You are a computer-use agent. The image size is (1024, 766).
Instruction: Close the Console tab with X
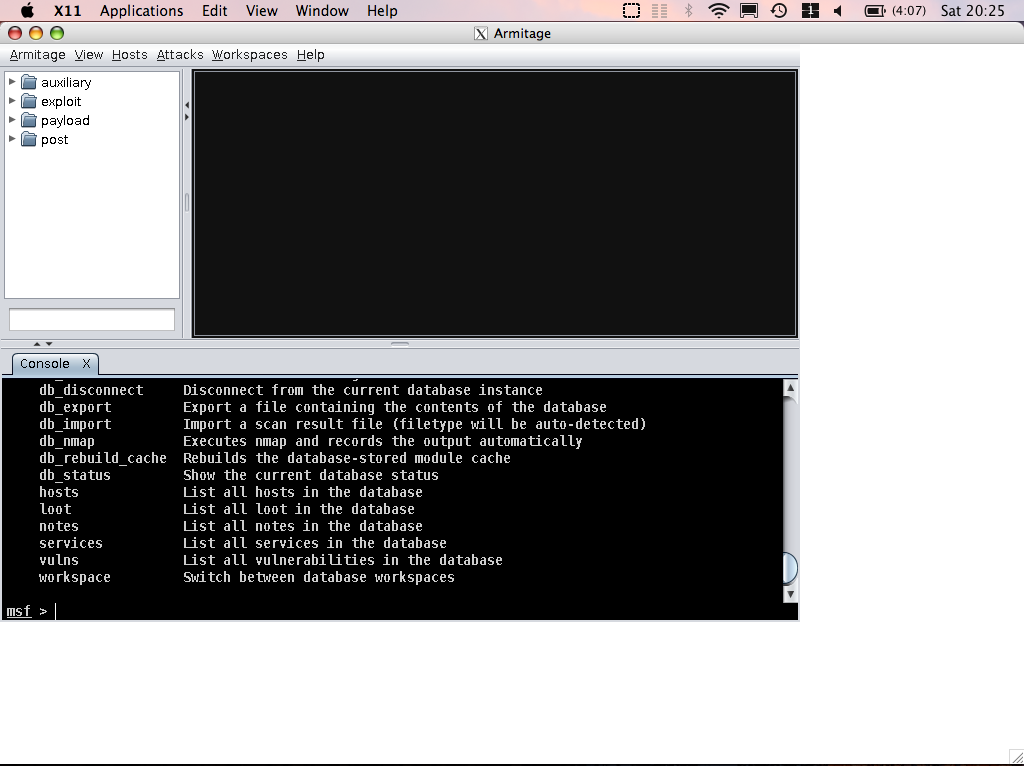tap(86, 364)
